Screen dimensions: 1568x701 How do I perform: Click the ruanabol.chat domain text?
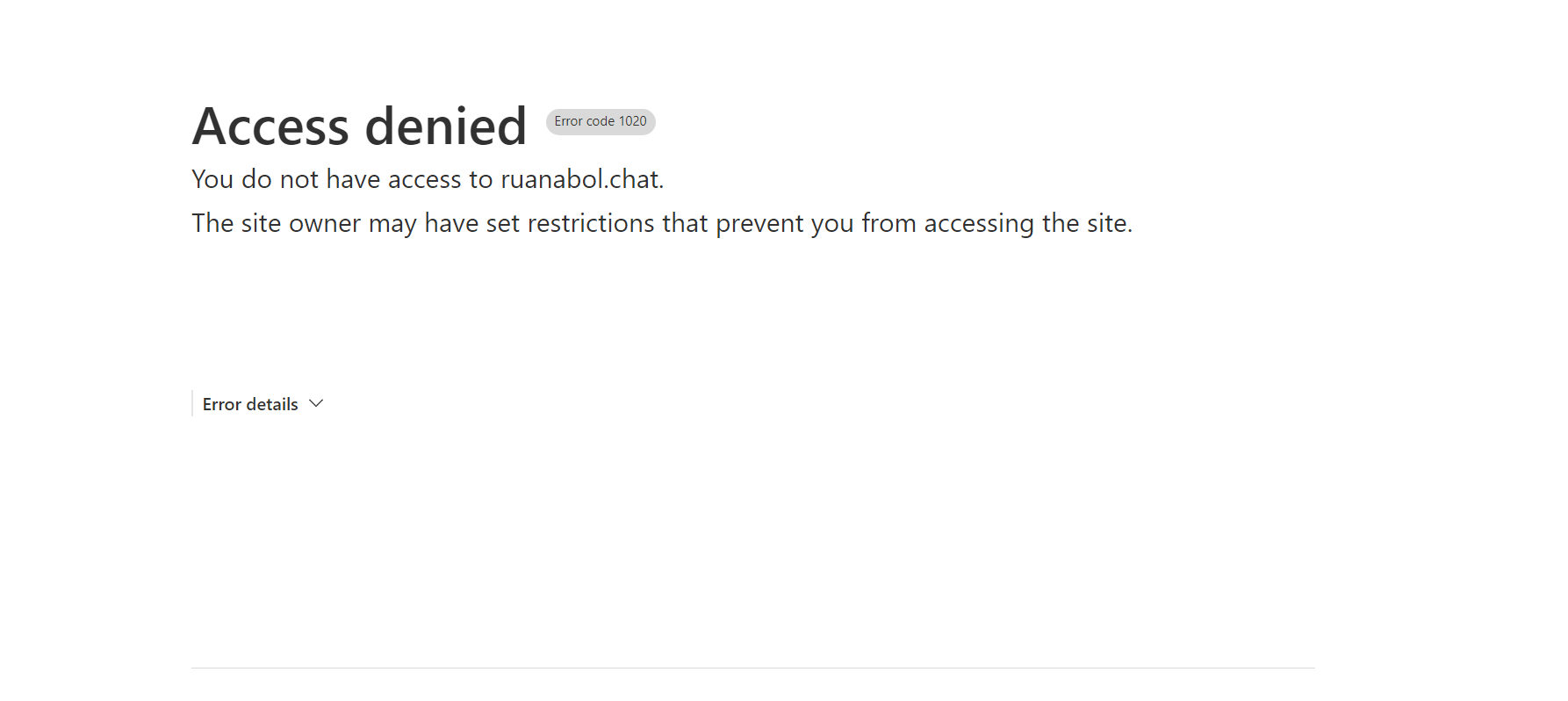[x=580, y=179]
